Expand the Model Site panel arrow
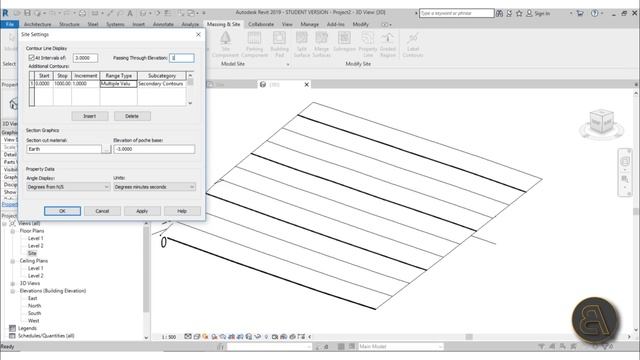640x360 pixels. pos(287,64)
